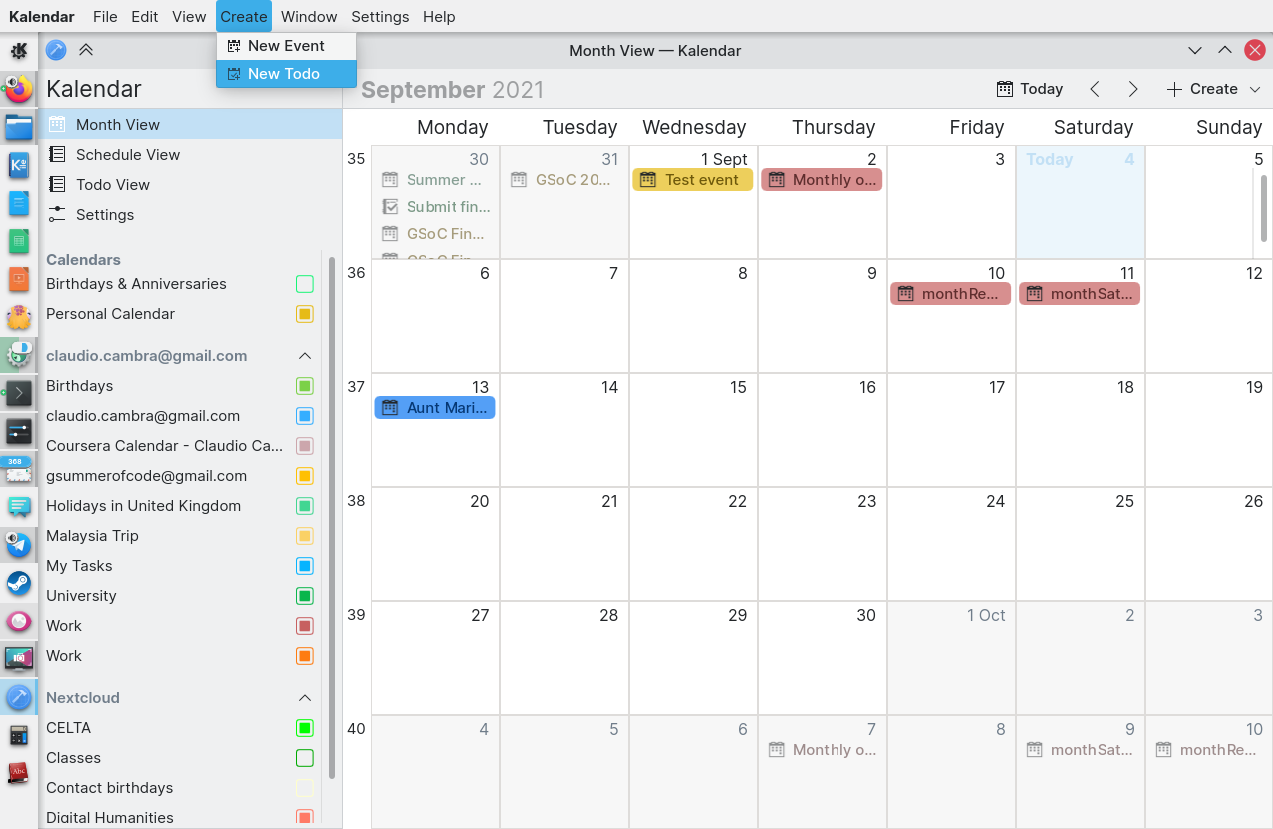This screenshot has height=829, width=1273.
Task: Select New Todo from Create menu
Action: point(286,74)
